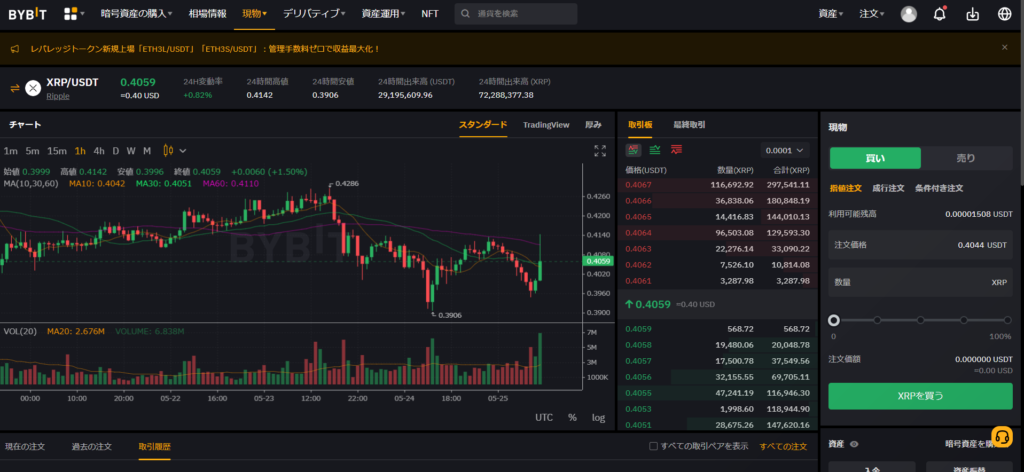Viewport: 1024px width, 472px height.
Task: Open the user profile avatar
Action: coord(908,14)
